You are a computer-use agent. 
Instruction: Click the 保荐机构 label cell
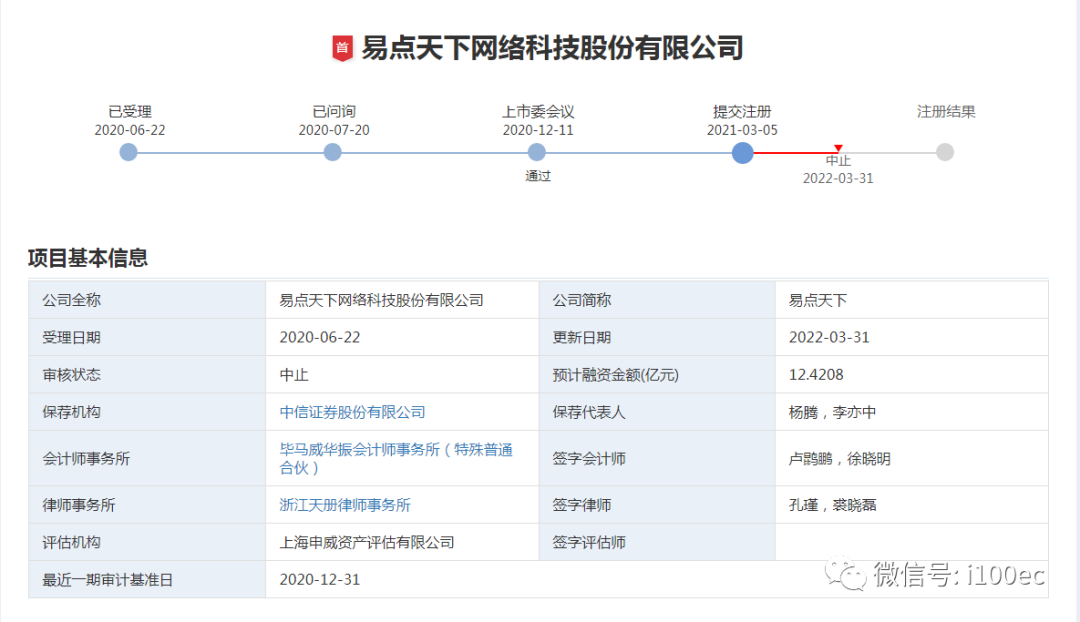click(147, 412)
